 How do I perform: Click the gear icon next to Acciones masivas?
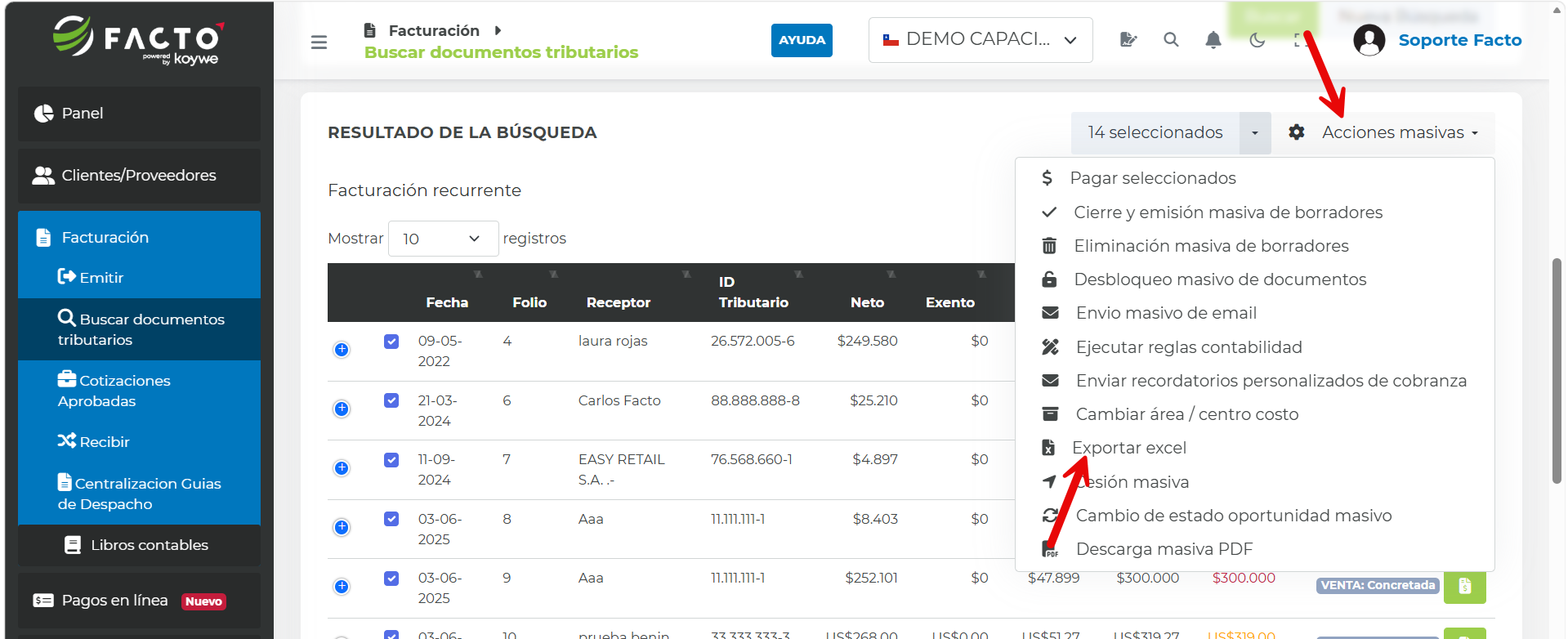click(x=1296, y=132)
